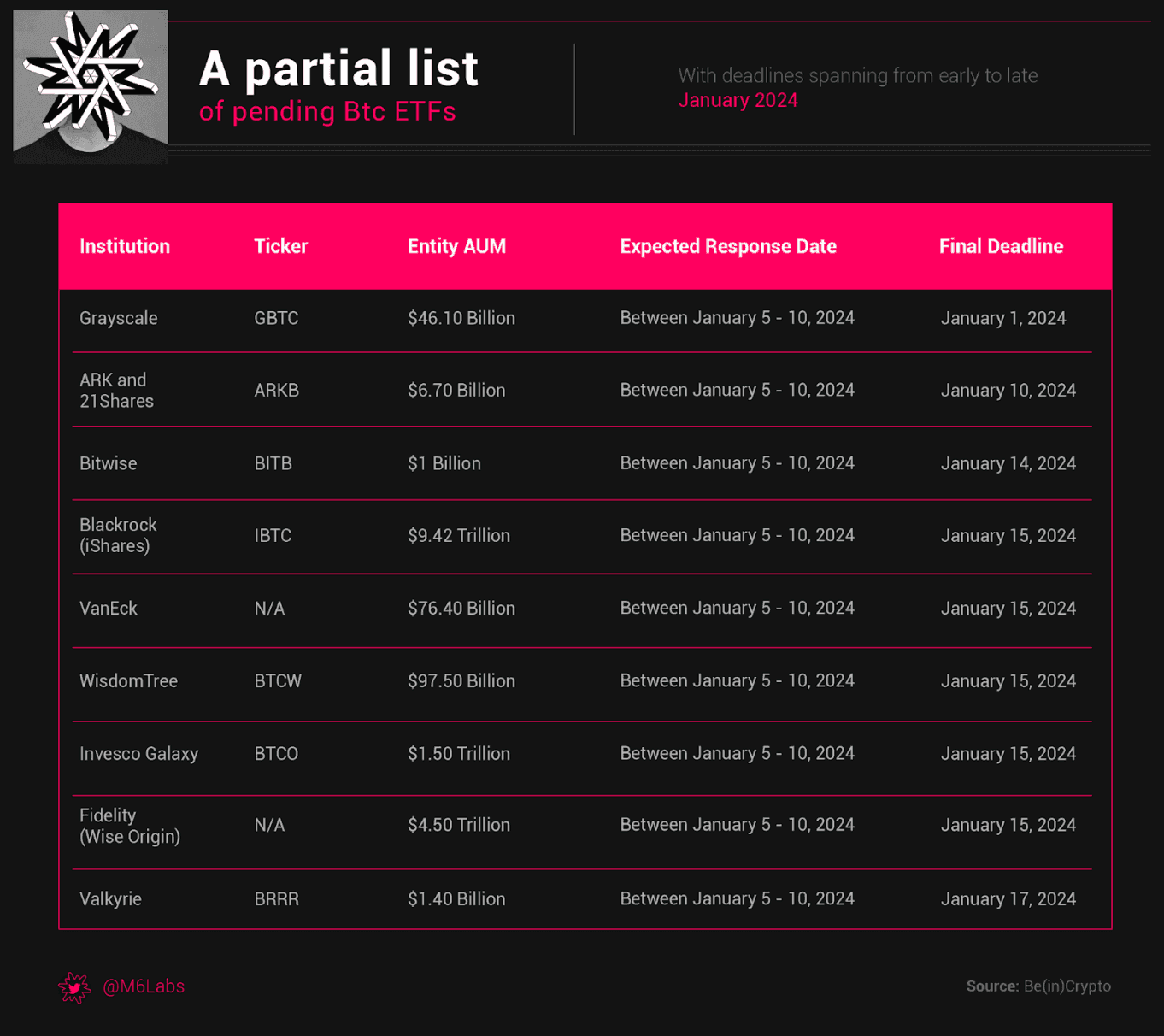The height and width of the screenshot is (1036, 1164).
Task: Open the @M6Labs handle link
Action: [x=144, y=986]
